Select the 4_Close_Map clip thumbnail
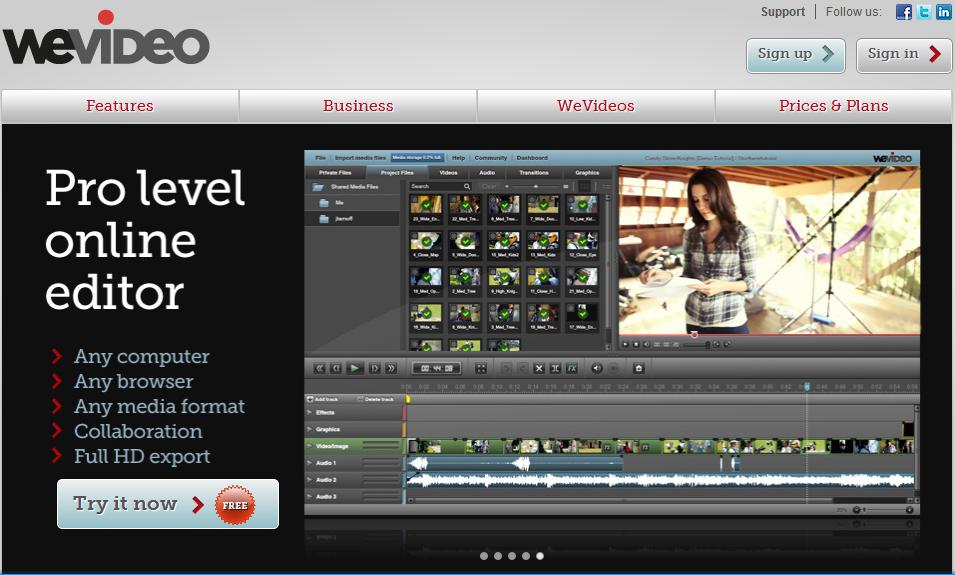 point(426,244)
